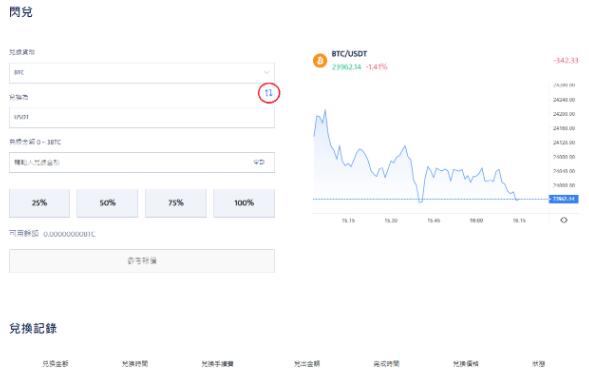Image resolution: width=589 pixels, height=375 pixels.
Task: Click the green BTC price value
Action: click(346, 67)
